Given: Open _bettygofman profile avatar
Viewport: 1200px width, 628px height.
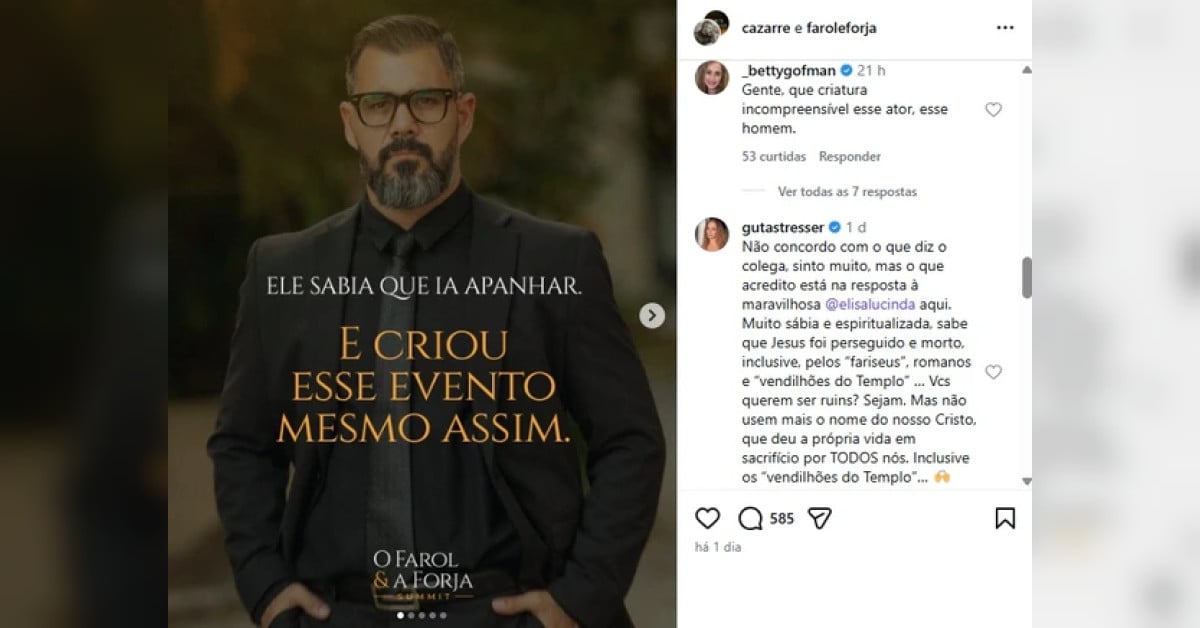Looking at the screenshot, I should 712,78.
